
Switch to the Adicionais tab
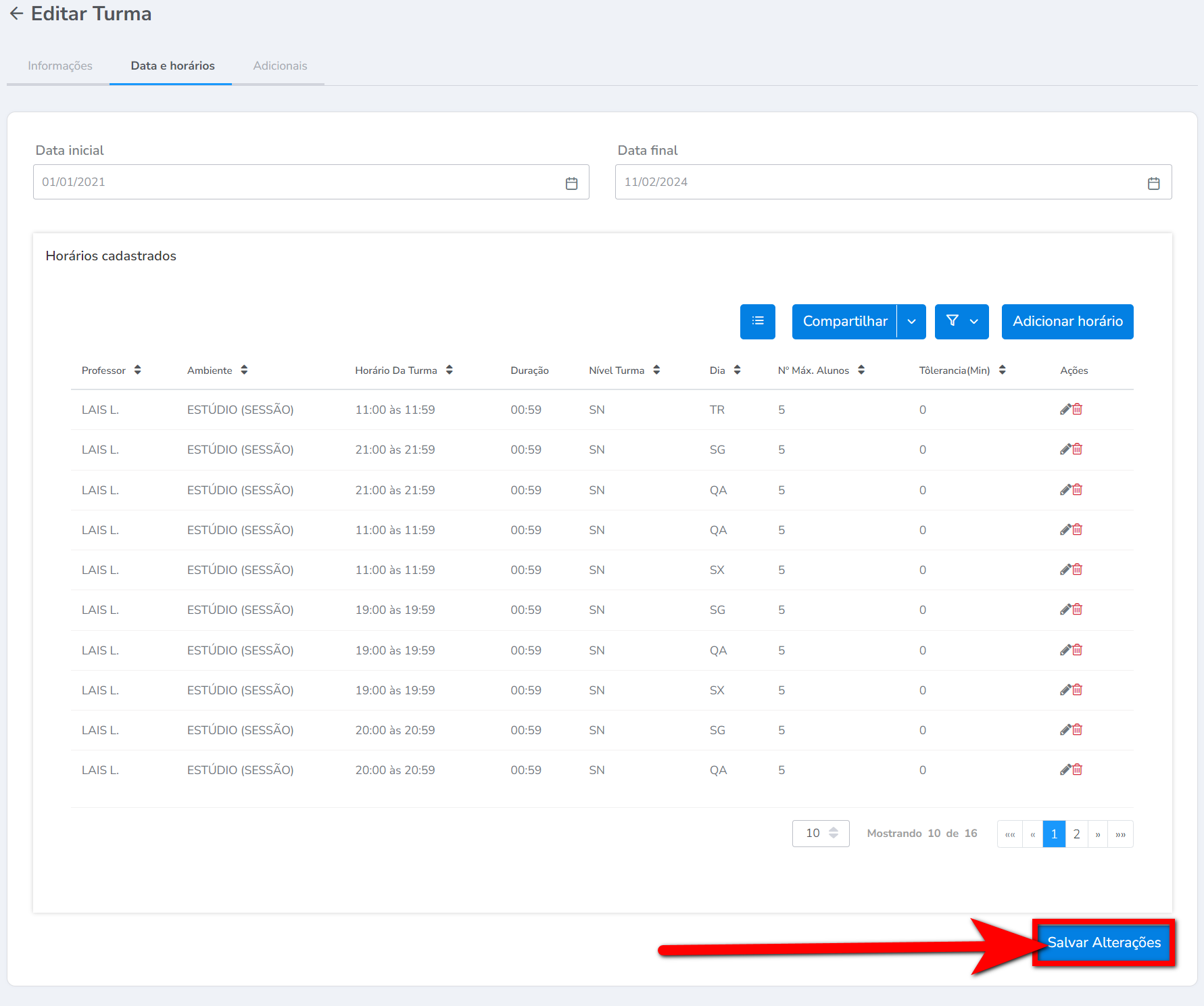[x=280, y=66]
